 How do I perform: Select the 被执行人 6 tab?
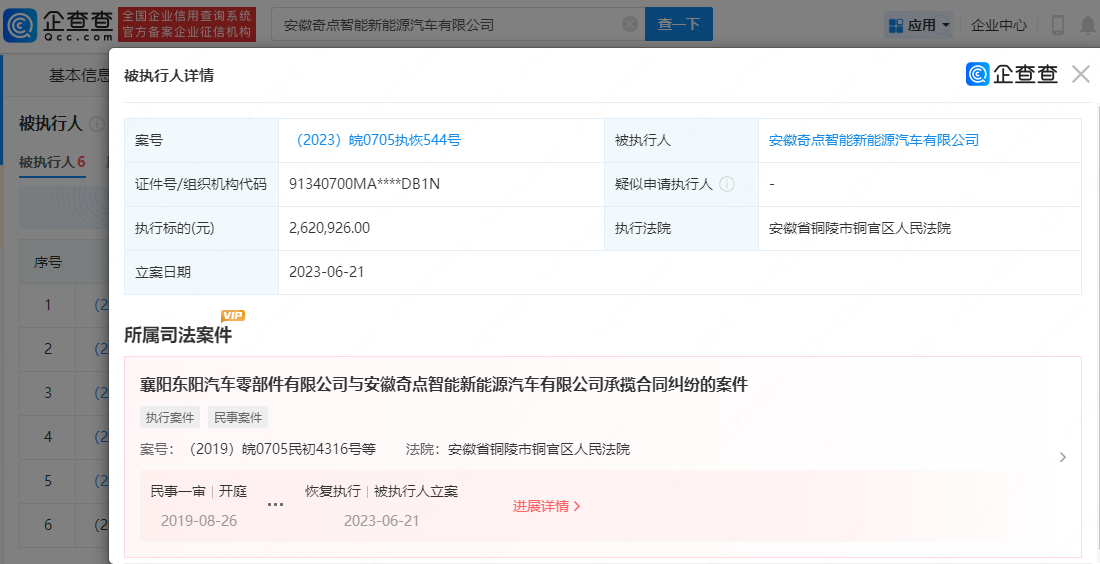52,162
